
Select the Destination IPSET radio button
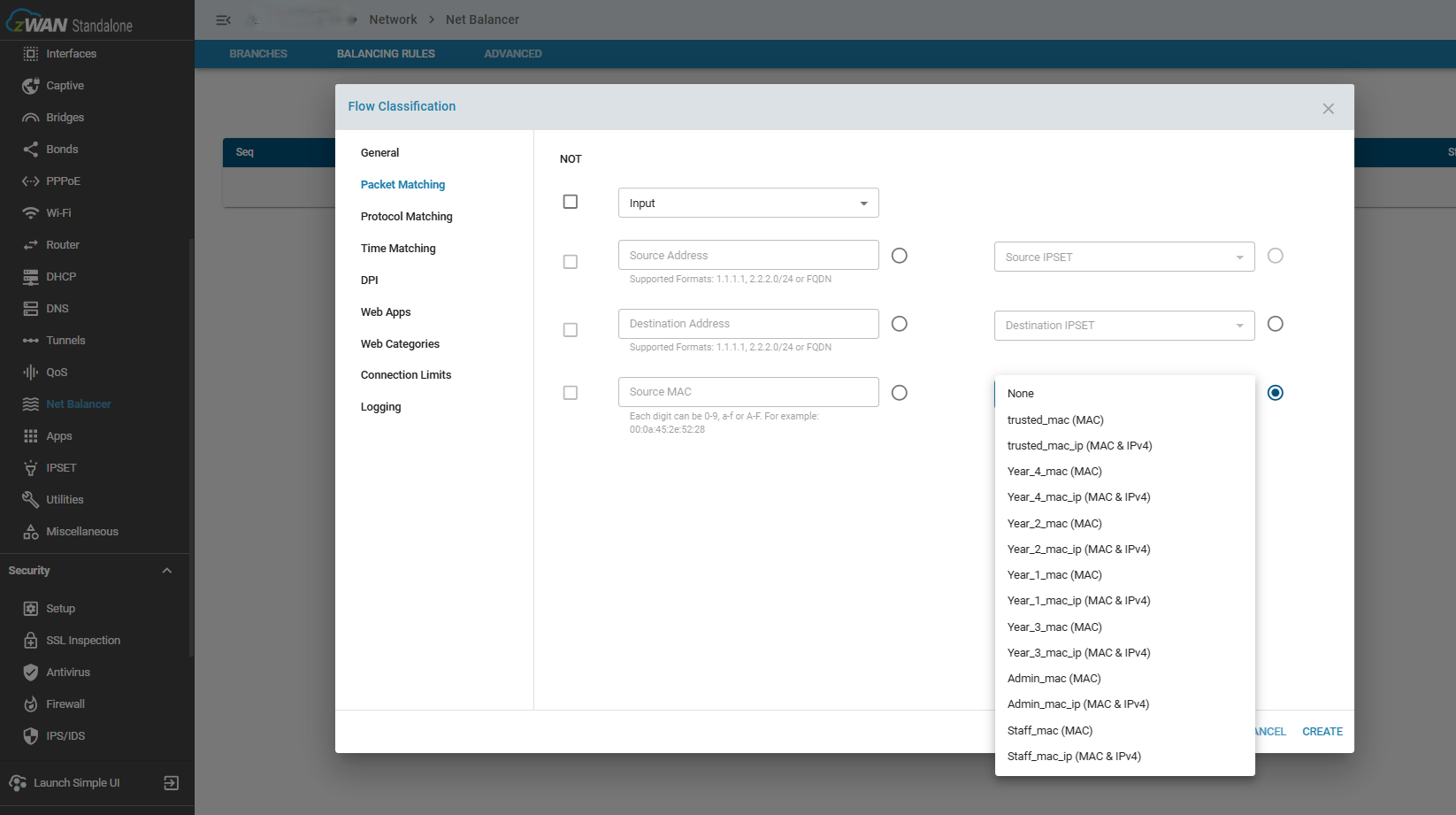1276,324
